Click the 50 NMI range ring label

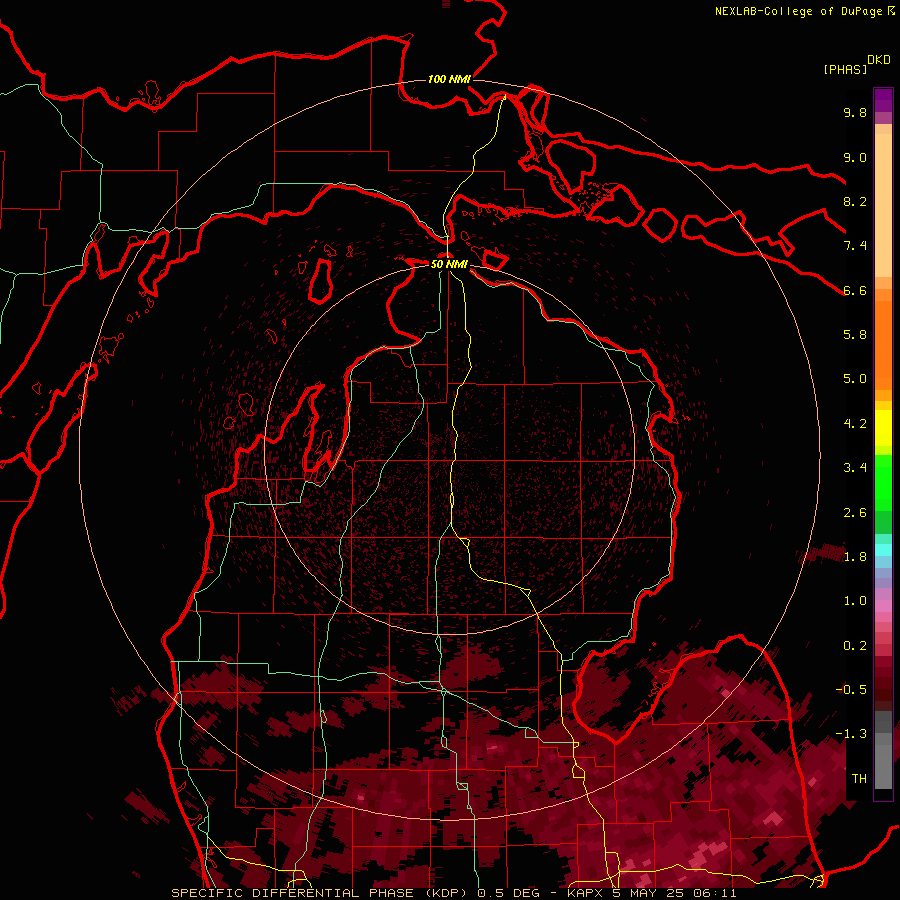pyautogui.click(x=449, y=264)
